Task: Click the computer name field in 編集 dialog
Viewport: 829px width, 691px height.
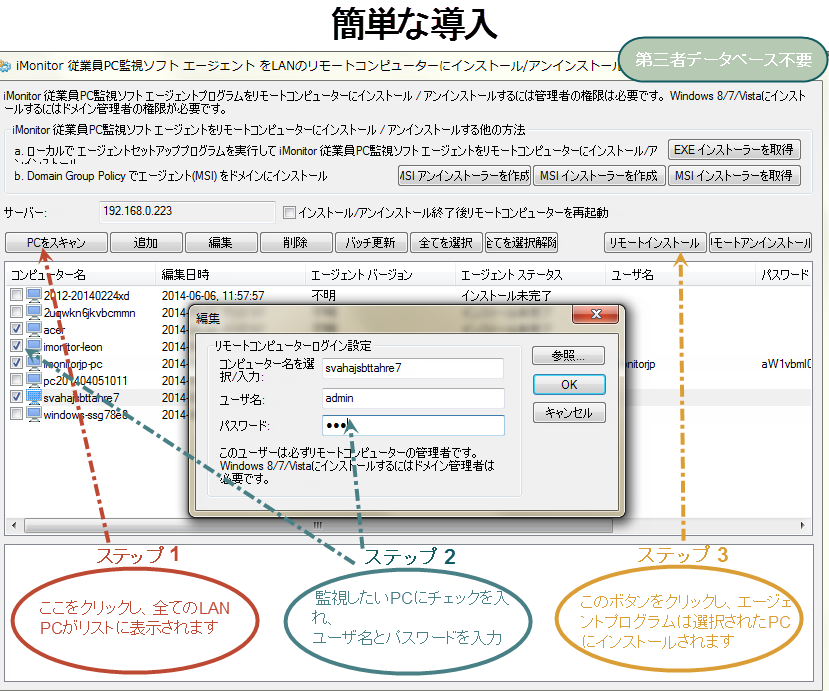Action: coord(413,368)
